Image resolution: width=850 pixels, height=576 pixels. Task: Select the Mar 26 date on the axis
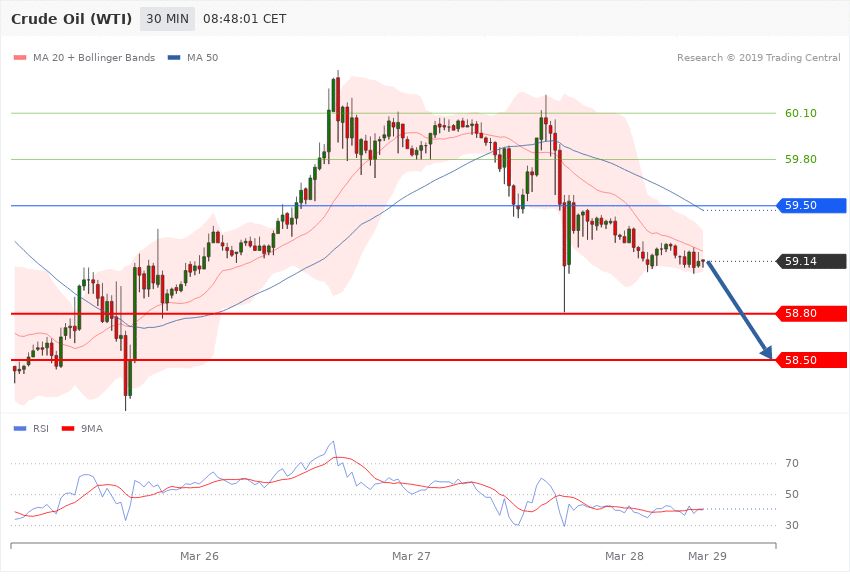tap(199, 555)
